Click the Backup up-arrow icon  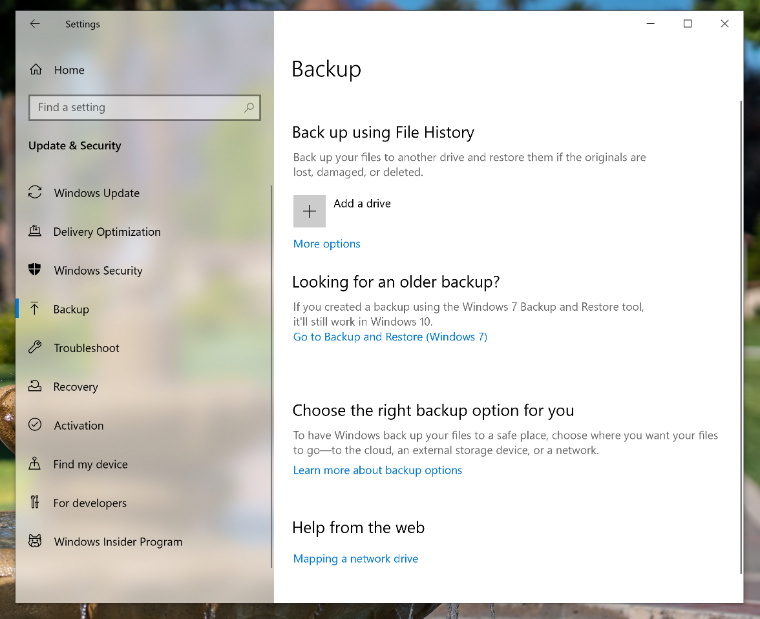tap(34, 308)
